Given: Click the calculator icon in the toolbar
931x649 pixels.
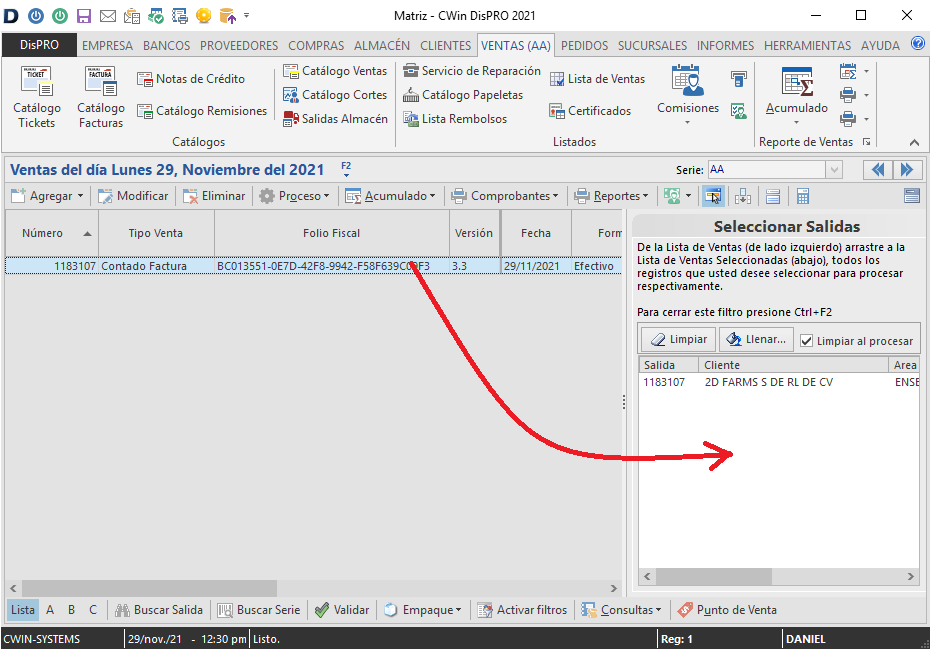Looking at the screenshot, I should click(x=803, y=196).
